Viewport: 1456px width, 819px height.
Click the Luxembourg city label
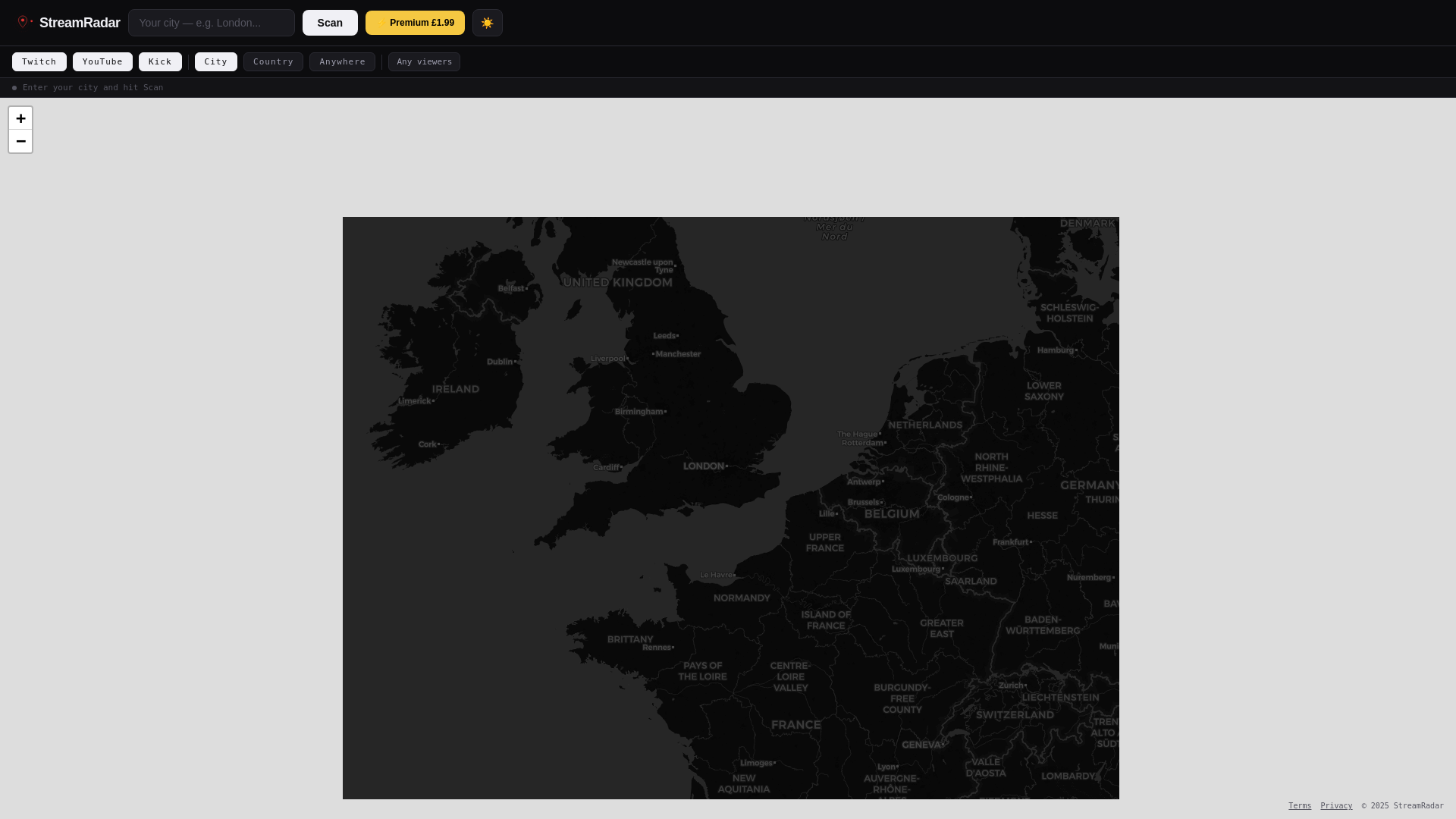click(916, 569)
